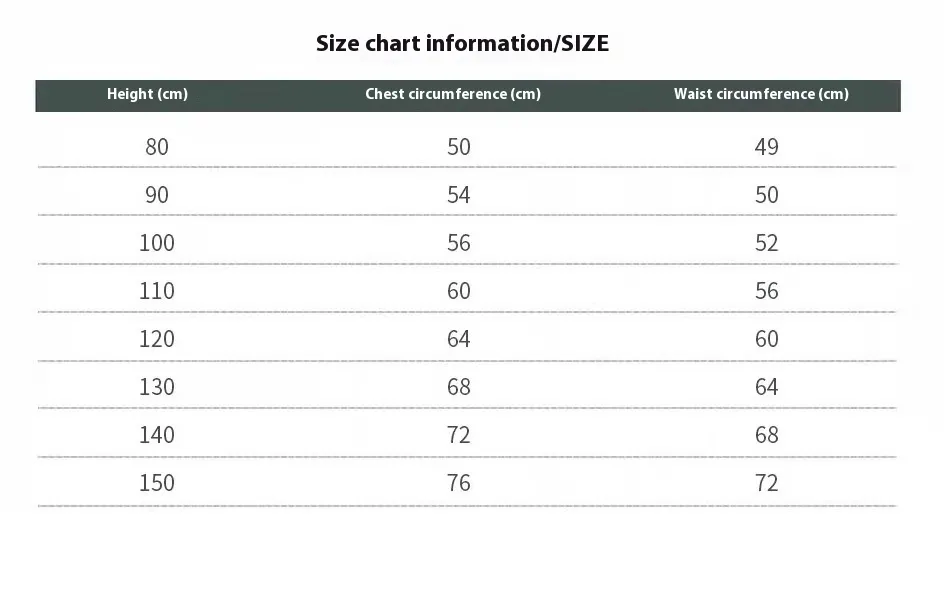Choose the height value 150
Viewport: 944px width, 605px height.
coord(157,483)
